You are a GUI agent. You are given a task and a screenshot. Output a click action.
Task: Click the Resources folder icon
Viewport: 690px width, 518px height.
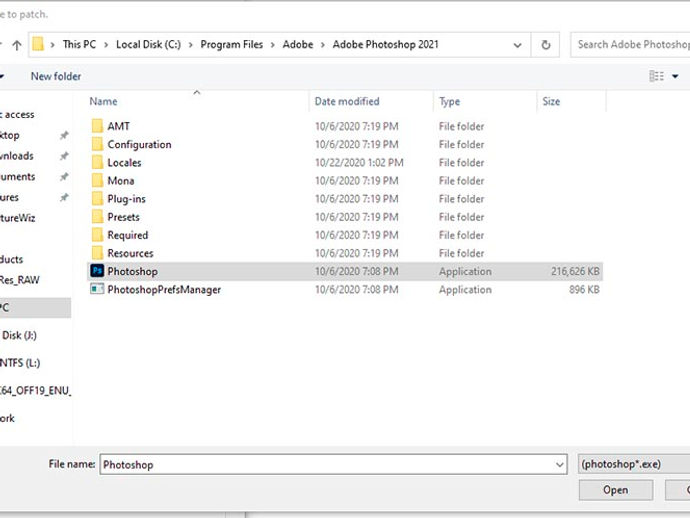tap(97, 253)
